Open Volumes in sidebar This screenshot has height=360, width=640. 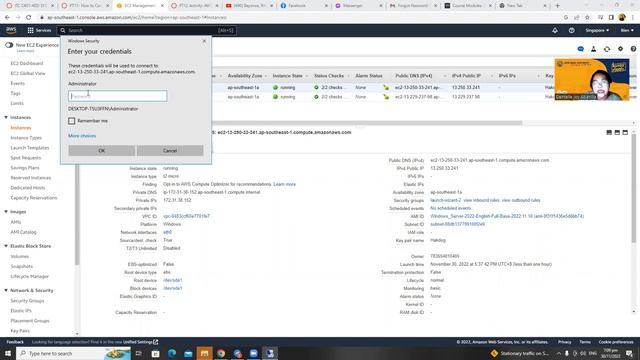pos(20,257)
